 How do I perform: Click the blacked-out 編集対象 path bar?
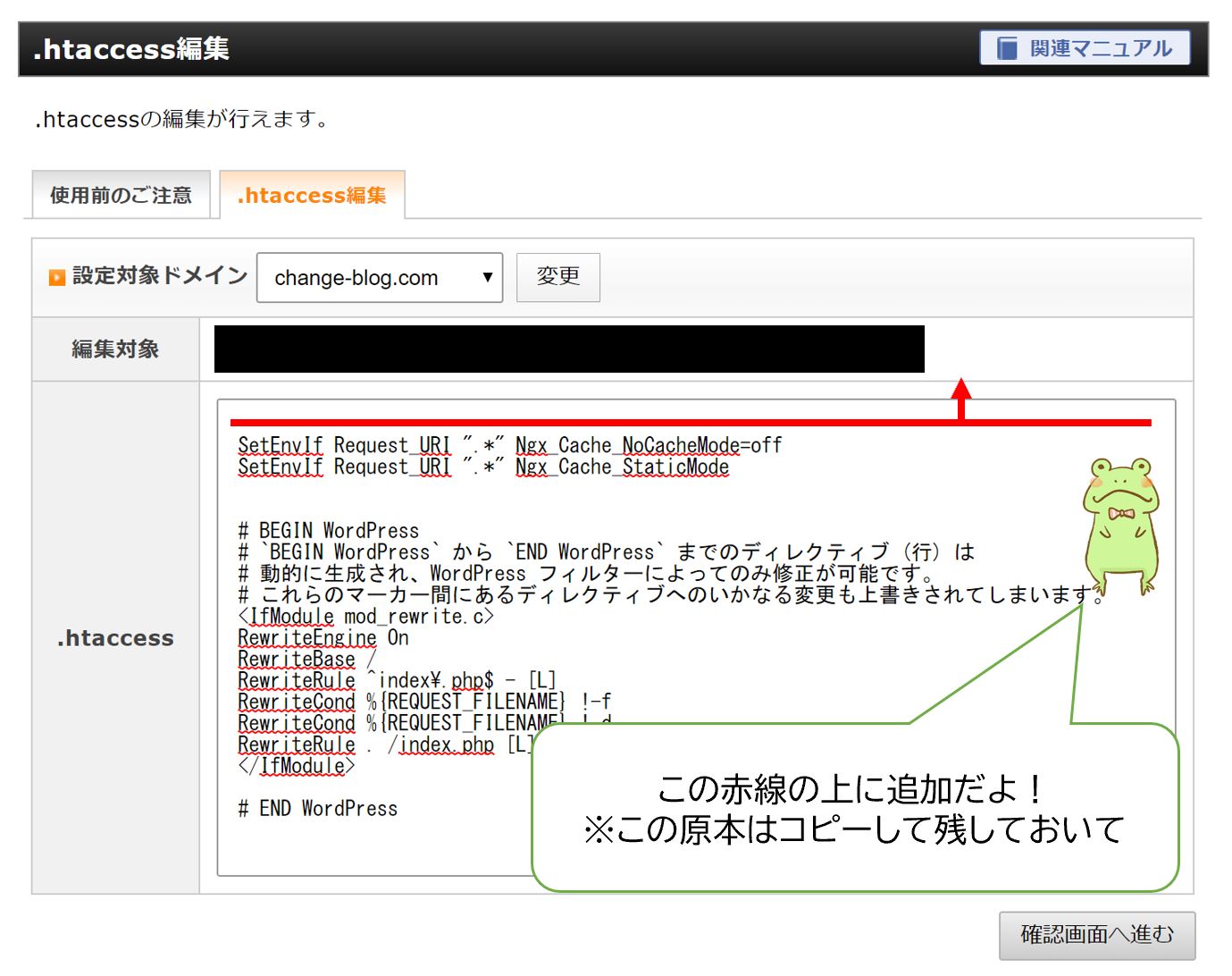[569, 349]
